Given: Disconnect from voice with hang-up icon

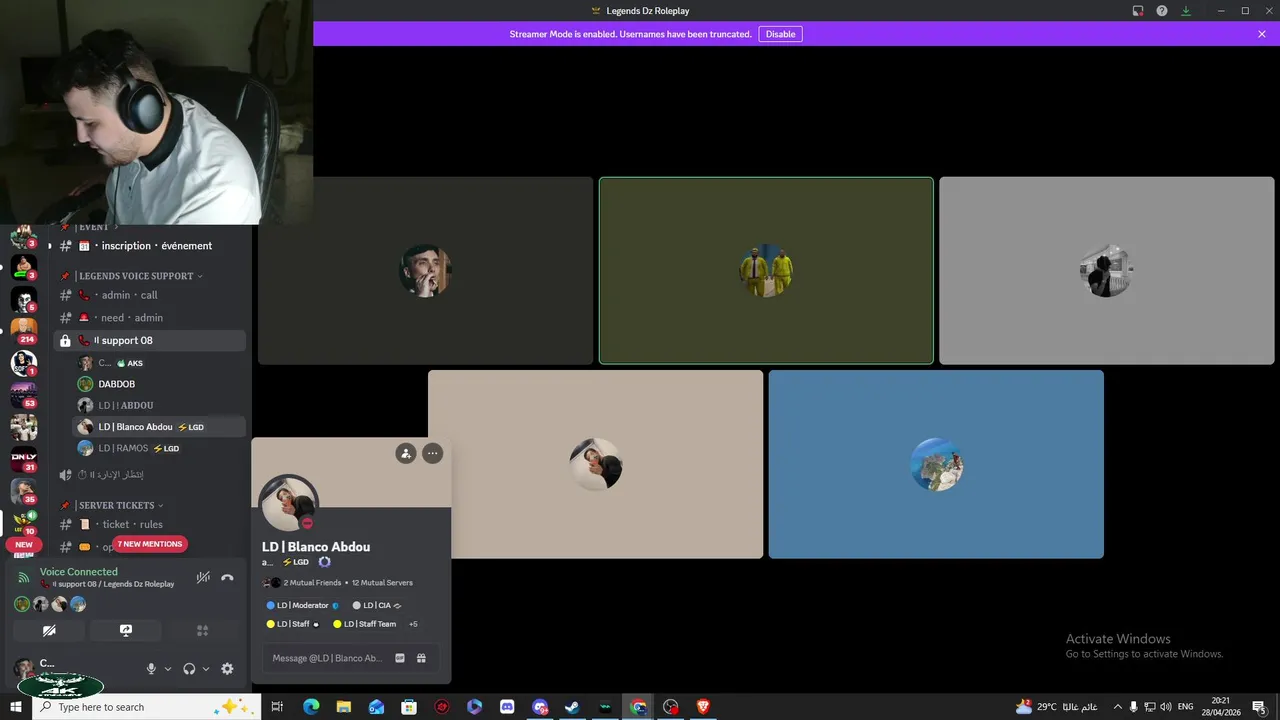Looking at the screenshot, I should (227, 577).
